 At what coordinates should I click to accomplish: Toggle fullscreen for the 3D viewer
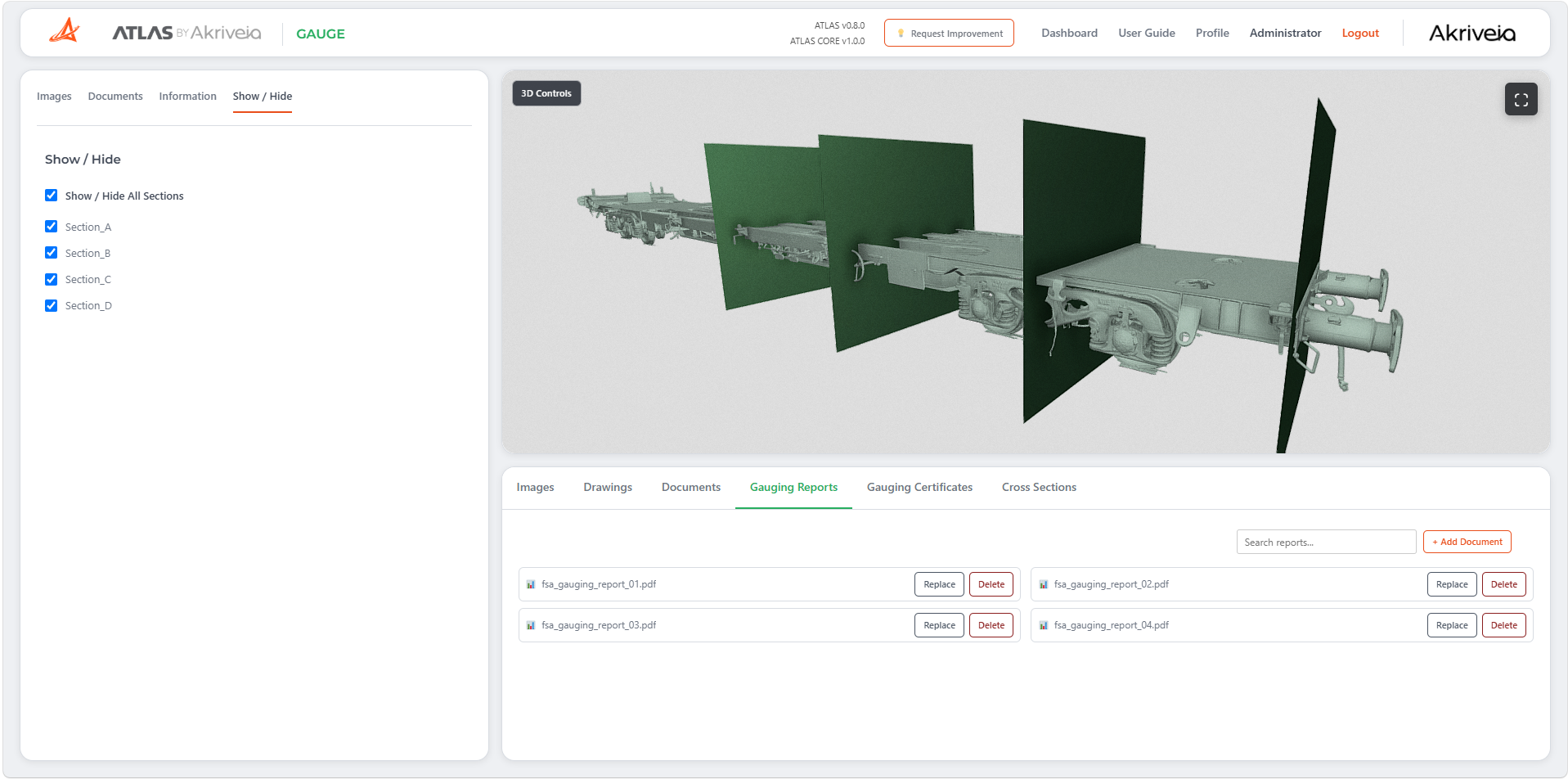pos(1521,99)
